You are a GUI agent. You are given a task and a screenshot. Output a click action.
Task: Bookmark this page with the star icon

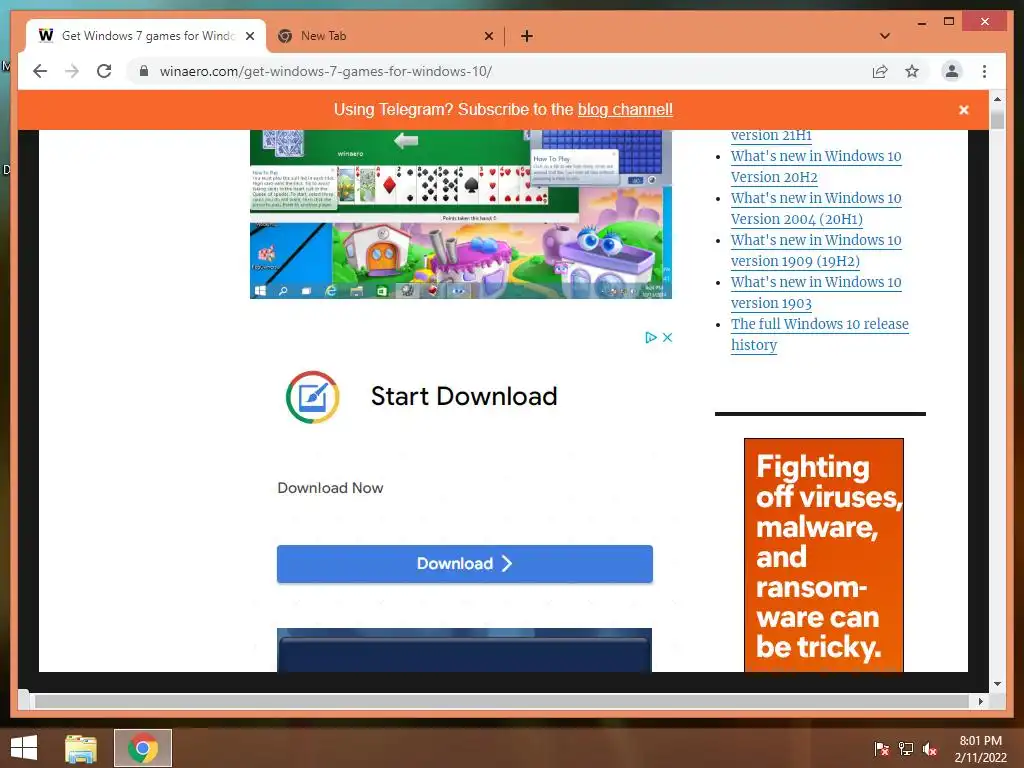(x=912, y=71)
